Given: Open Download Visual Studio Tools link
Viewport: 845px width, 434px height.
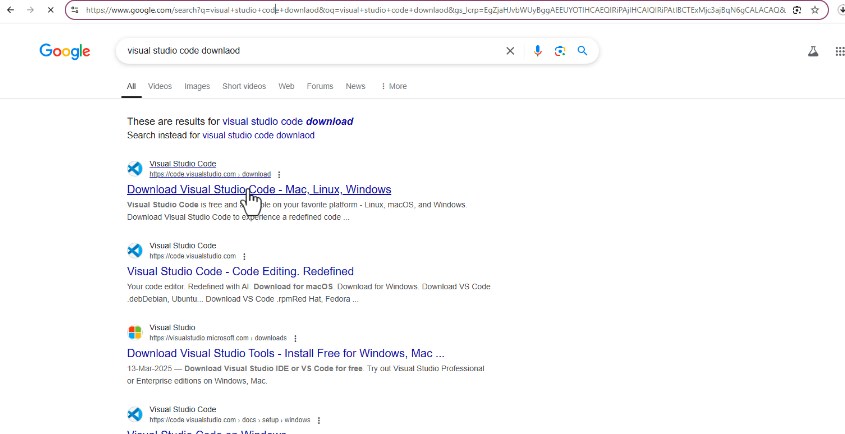Looking at the screenshot, I should coord(286,353).
